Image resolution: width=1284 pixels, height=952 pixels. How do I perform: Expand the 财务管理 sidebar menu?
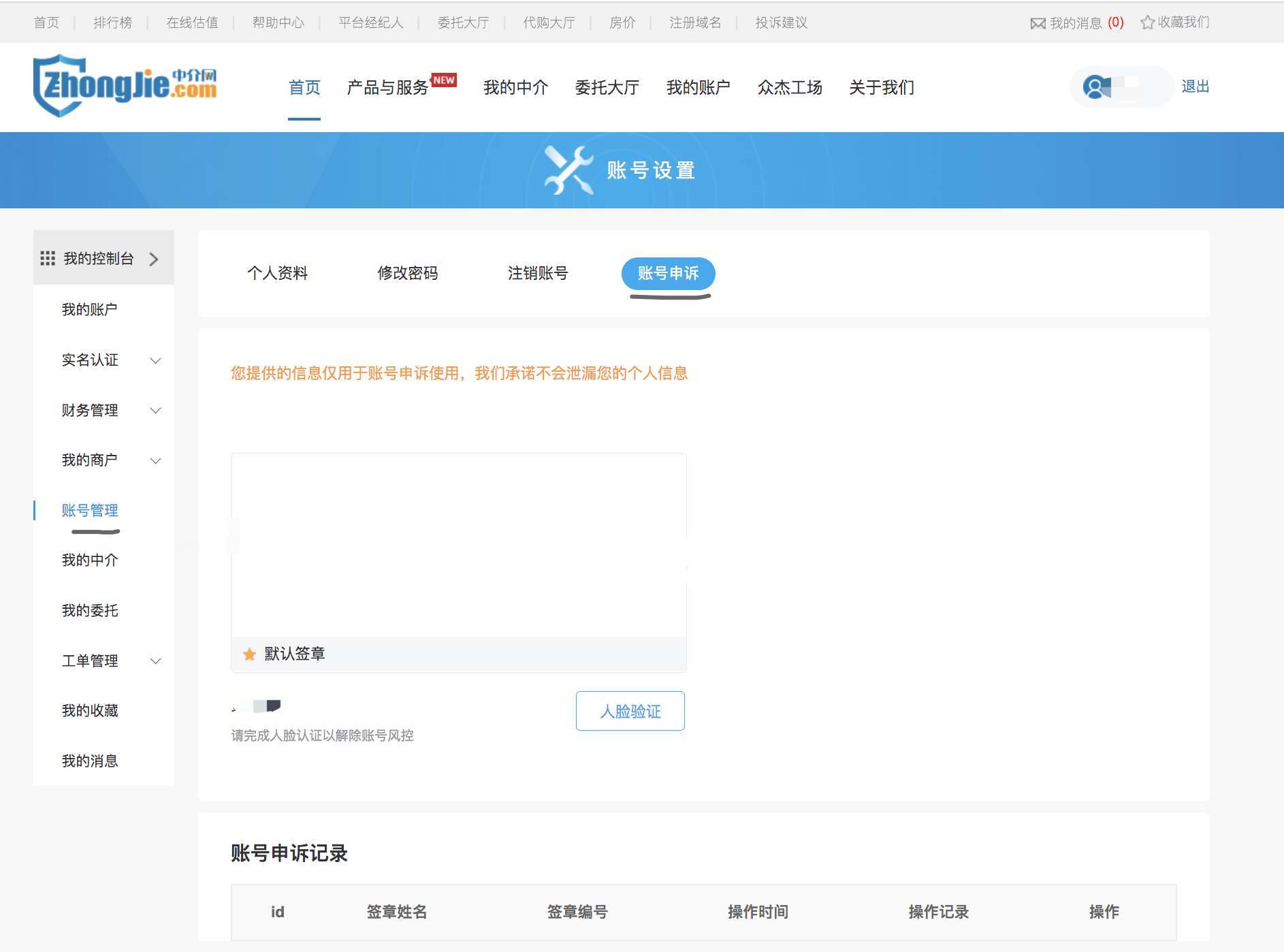(155, 411)
